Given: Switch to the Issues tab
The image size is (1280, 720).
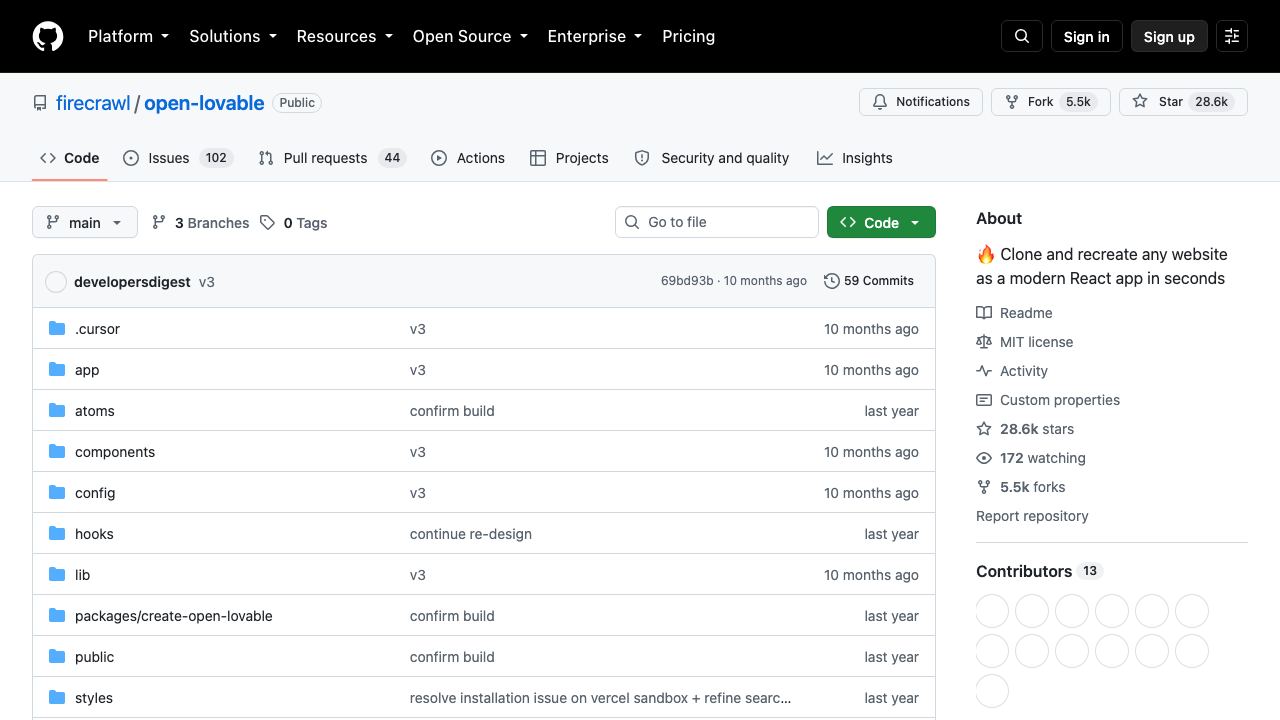Looking at the screenshot, I should 178,158.
